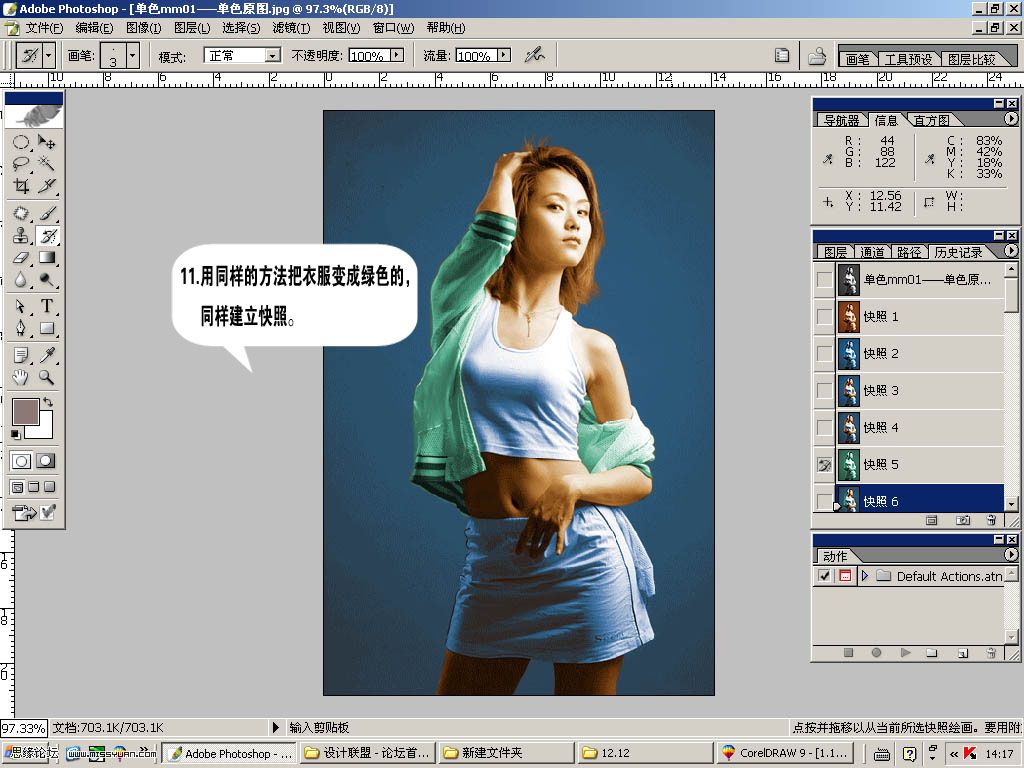Open History palette flyout menu
The height and width of the screenshot is (768, 1024).
point(1010,250)
